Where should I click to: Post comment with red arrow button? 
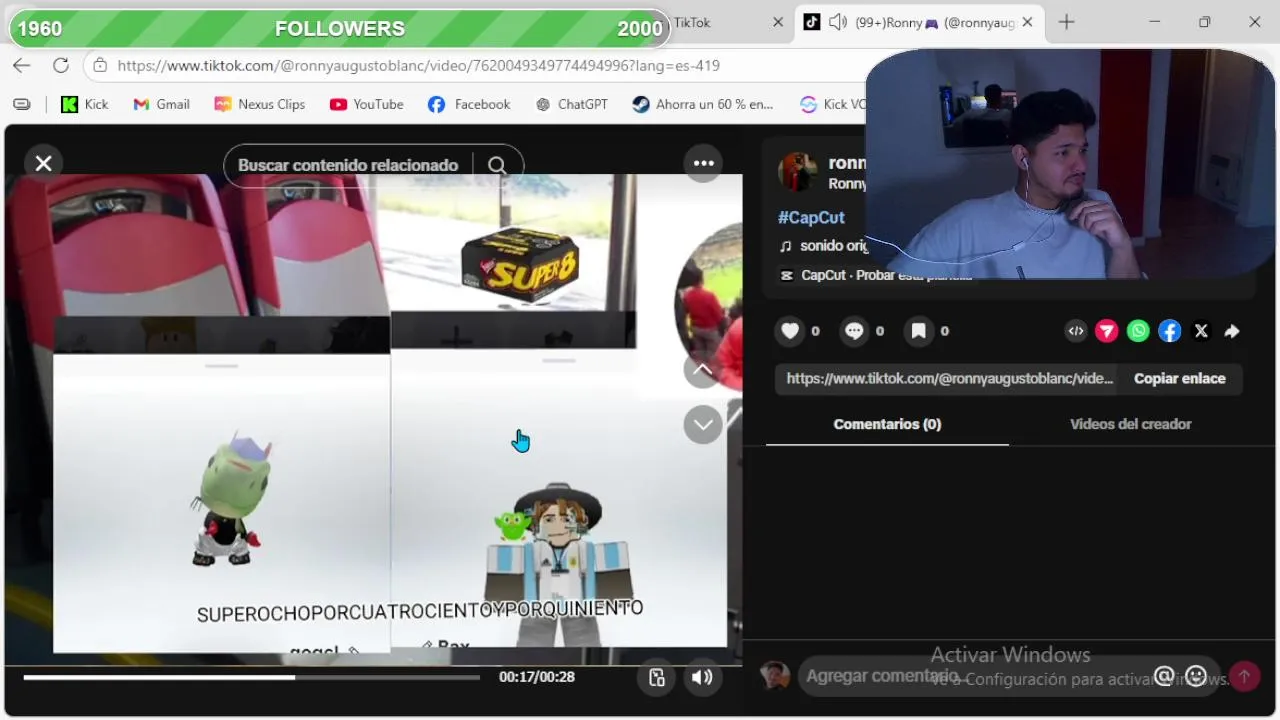pos(1244,677)
